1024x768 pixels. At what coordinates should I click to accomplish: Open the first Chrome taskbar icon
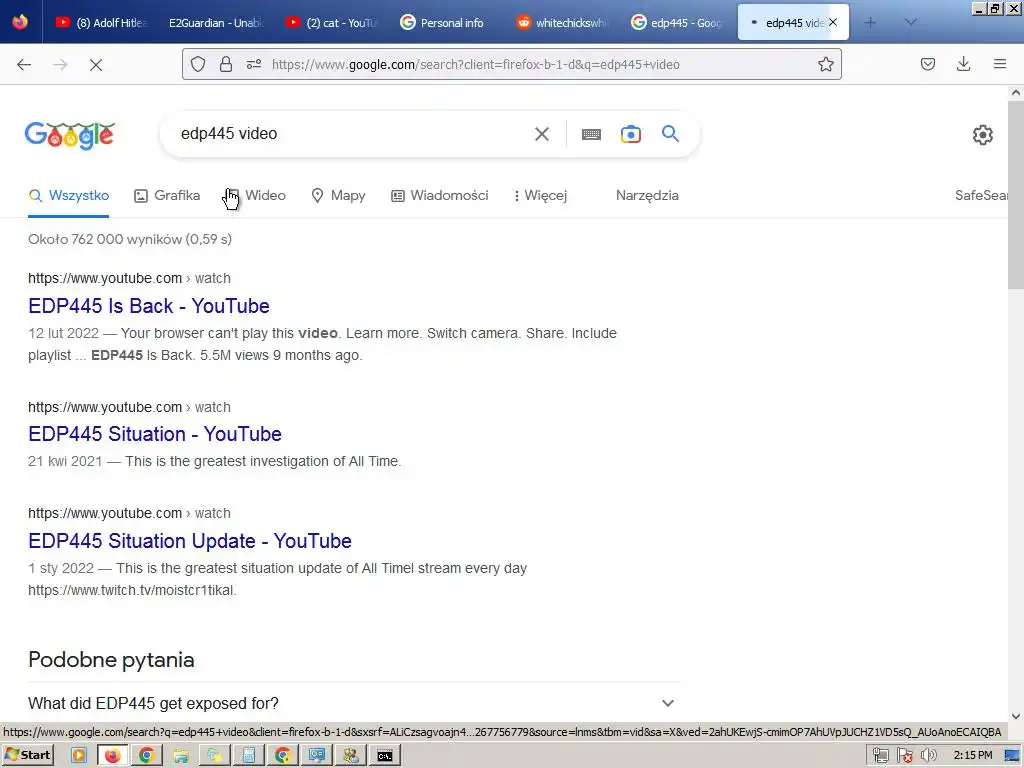point(146,756)
